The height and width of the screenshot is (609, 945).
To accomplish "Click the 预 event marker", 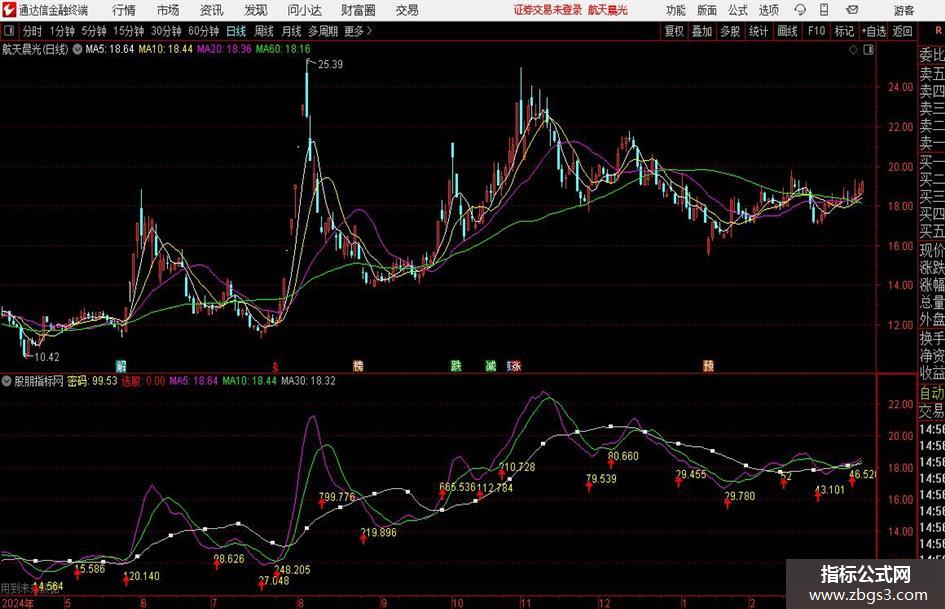I will coord(709,365).
